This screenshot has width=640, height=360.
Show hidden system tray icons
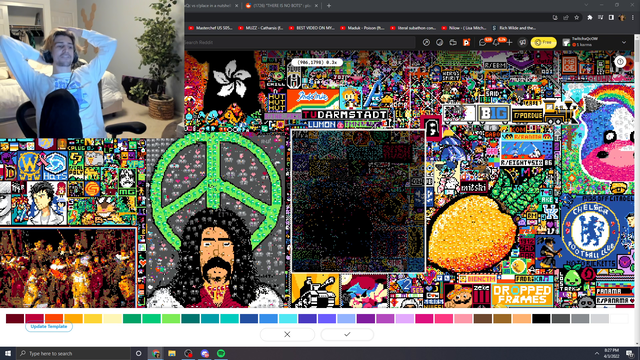(x=597, y=353)
